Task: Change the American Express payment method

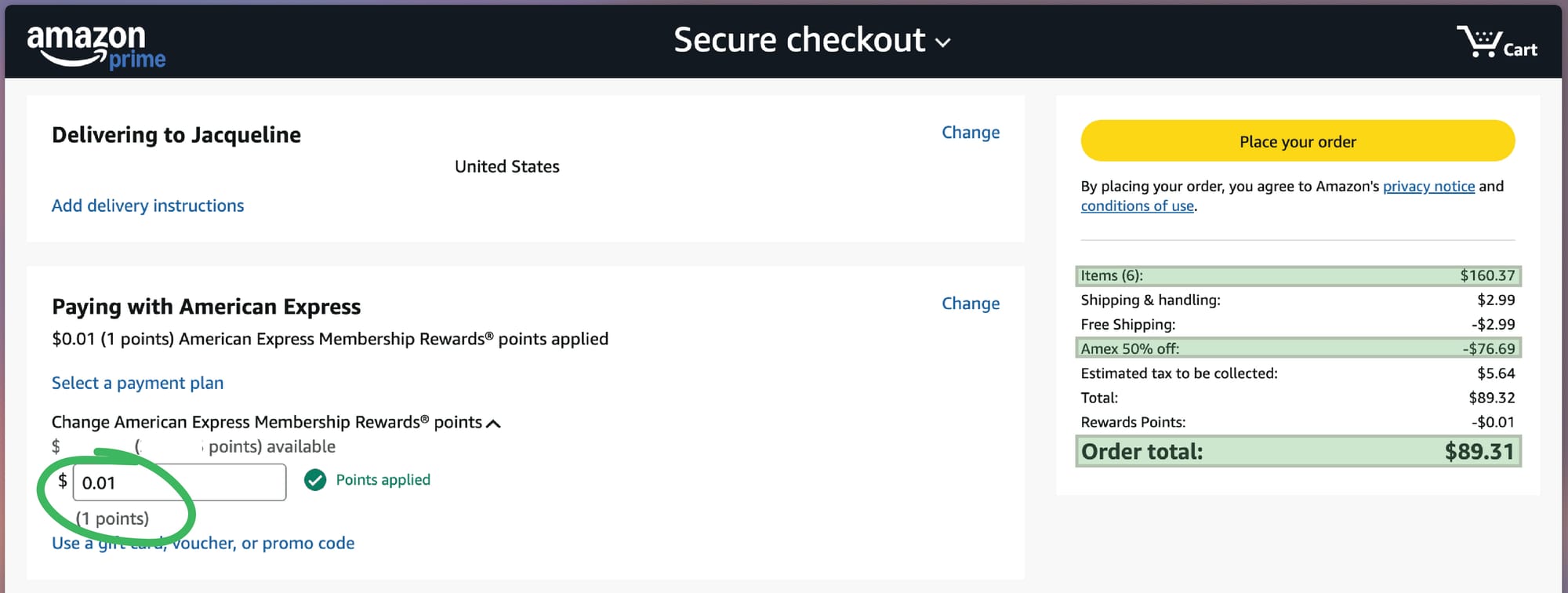Action: point(970,304)
